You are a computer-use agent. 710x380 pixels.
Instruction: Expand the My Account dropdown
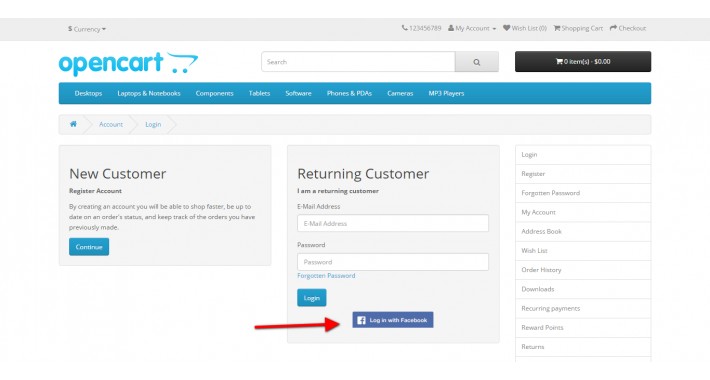click(x=472, y=28)
